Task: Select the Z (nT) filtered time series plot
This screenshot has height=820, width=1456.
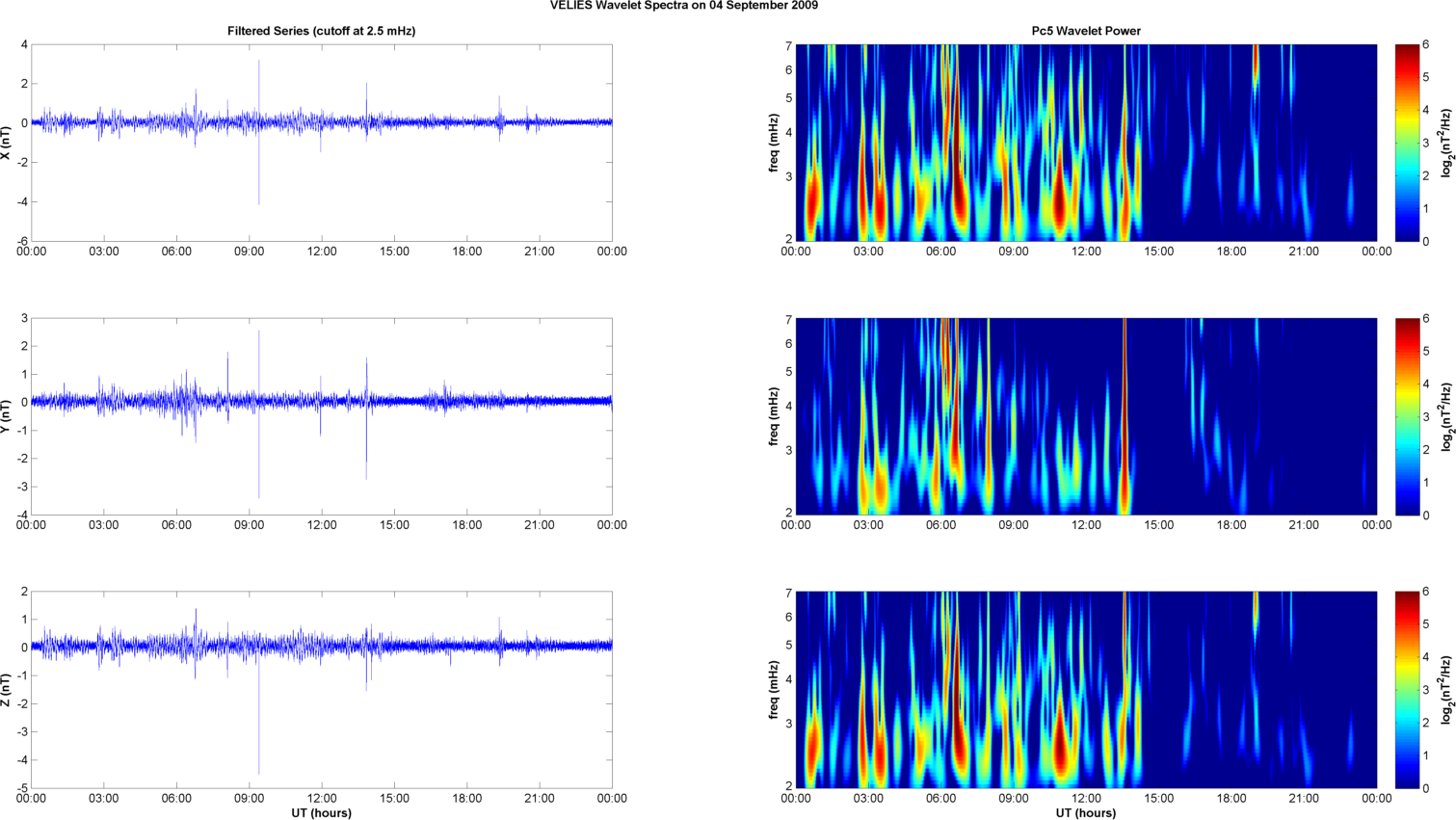Action: tap(322, 690)
